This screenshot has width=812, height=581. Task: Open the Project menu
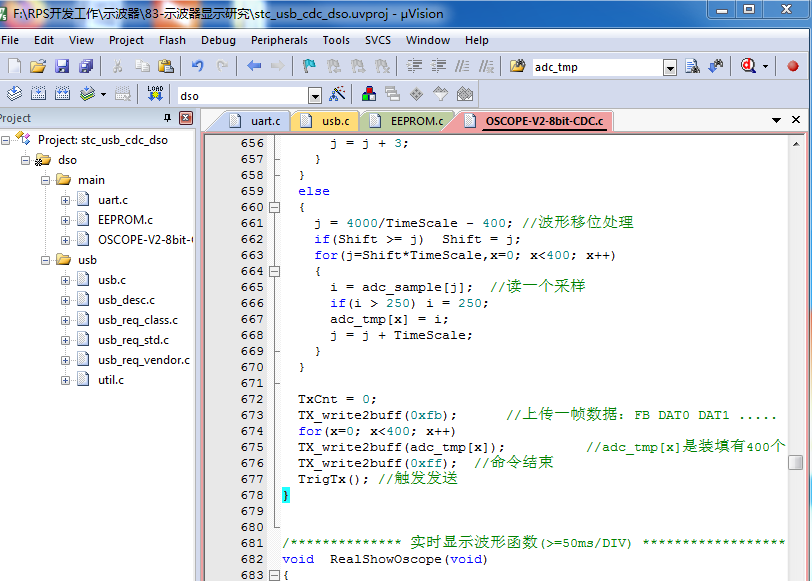pos(126,40)
